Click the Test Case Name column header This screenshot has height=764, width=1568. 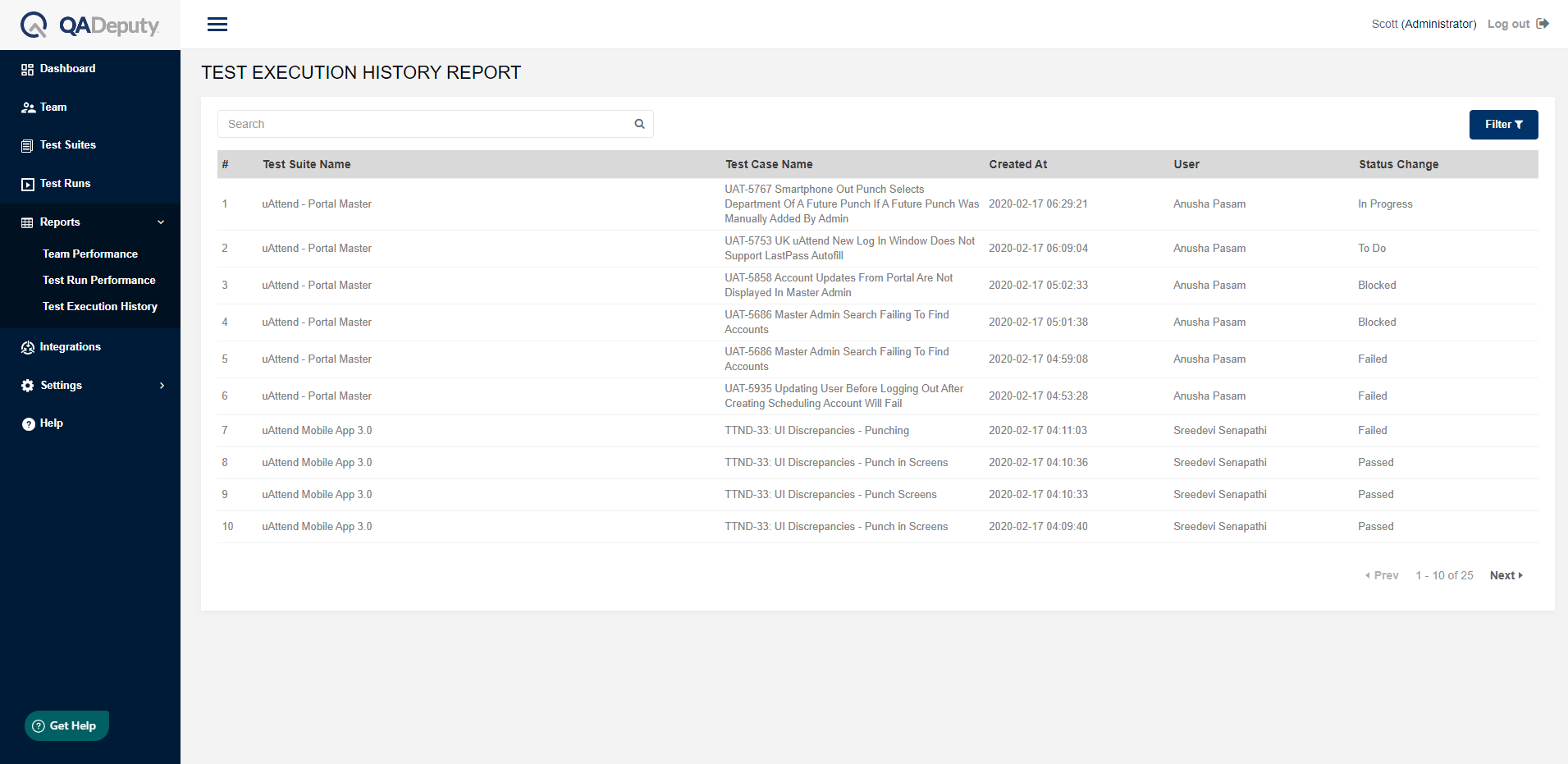coord(769,165)
